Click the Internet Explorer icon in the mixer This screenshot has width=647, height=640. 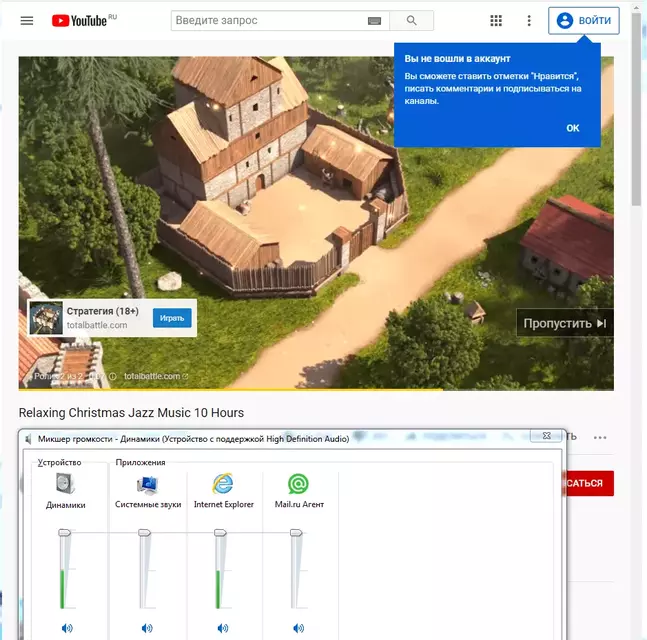[223, 484]
